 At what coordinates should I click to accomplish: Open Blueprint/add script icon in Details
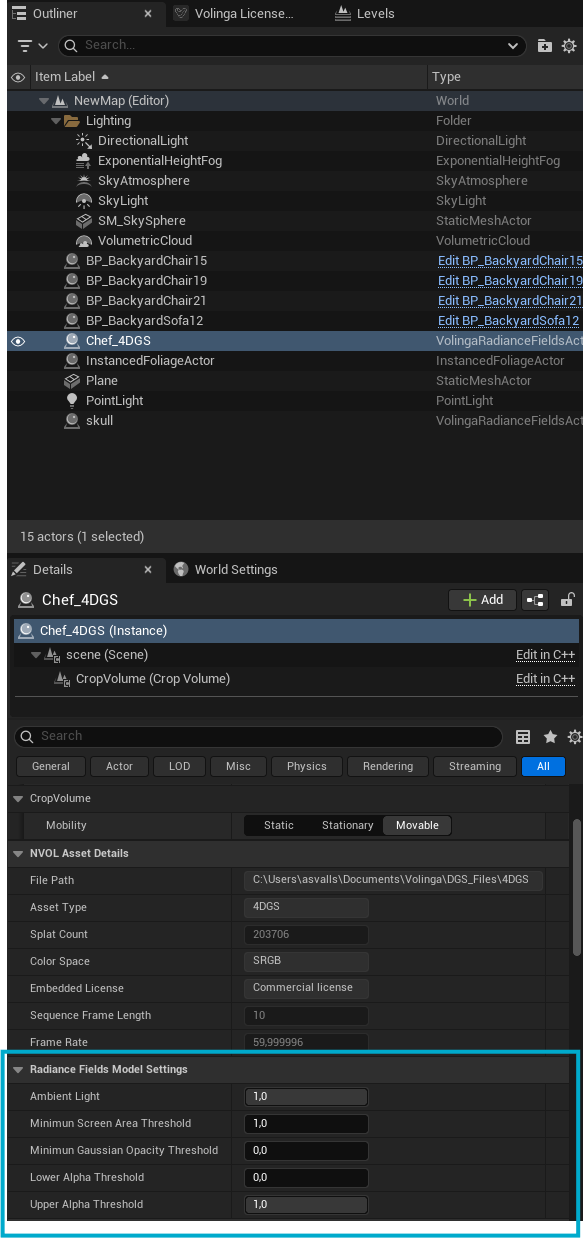pyautogui.click(x=536, y=600)
